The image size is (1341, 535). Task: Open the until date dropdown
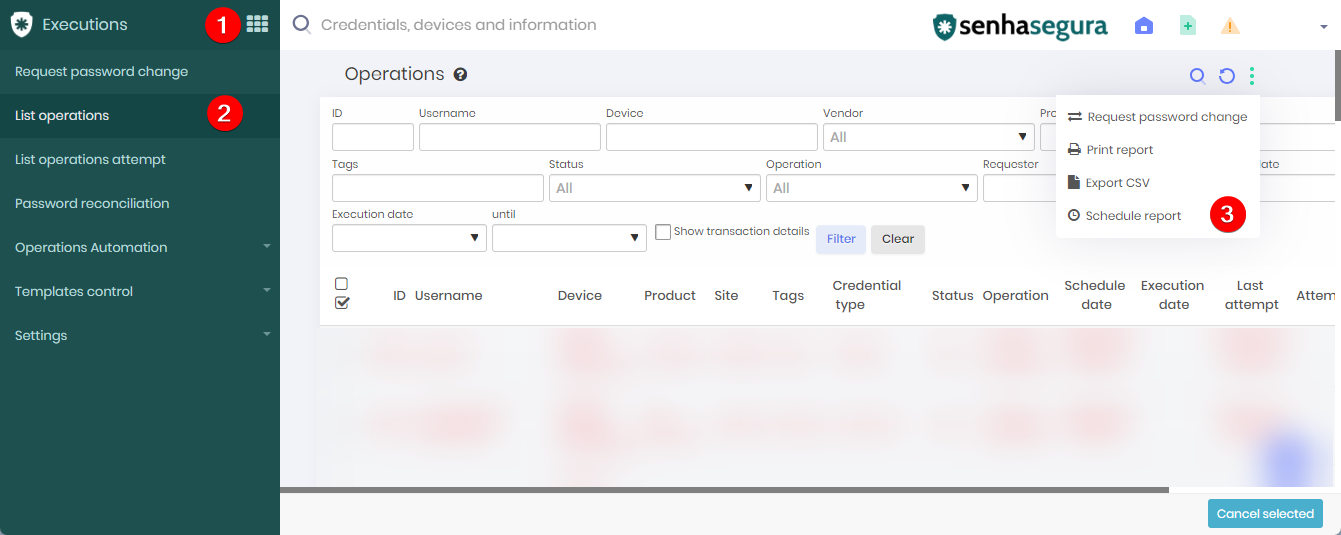(569, 238)
